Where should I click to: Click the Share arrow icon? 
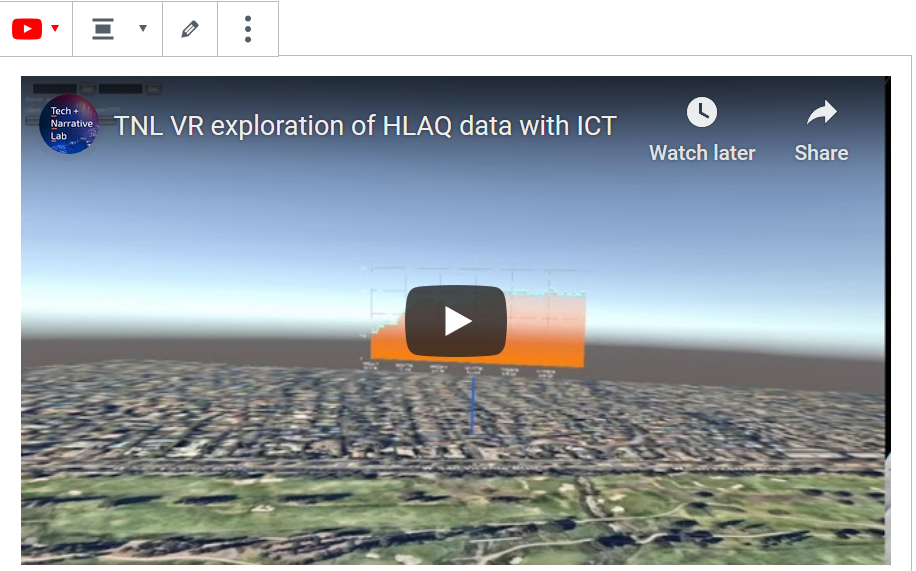(x=821, y=113)
